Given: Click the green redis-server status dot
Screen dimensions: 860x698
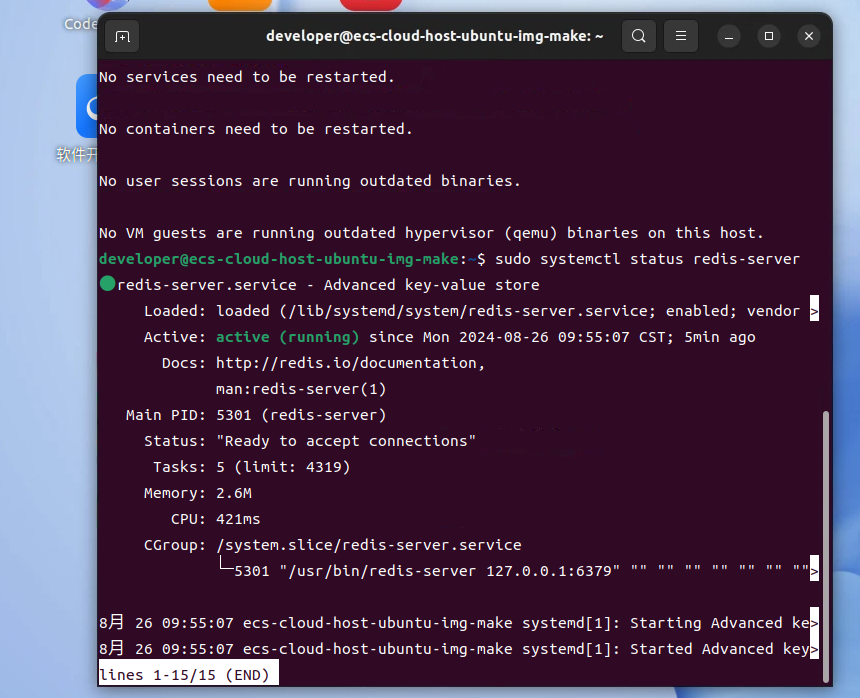Looking at the screenshot, I should [107, 285].
